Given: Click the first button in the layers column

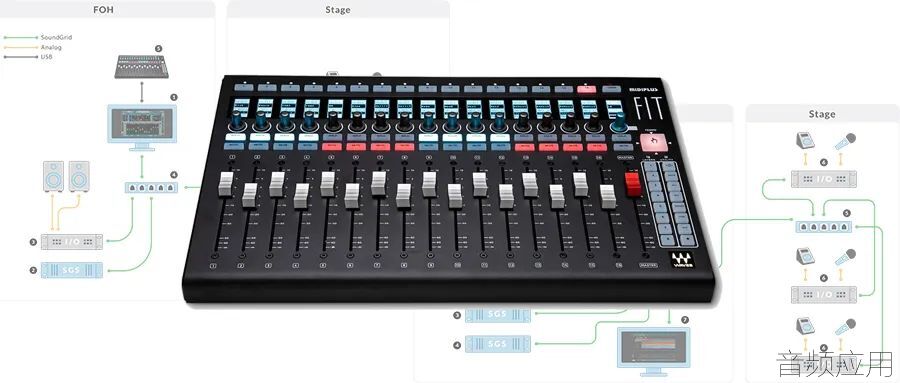Looking at the screenshot, I should pyautogui.click(x=650, y=166).
